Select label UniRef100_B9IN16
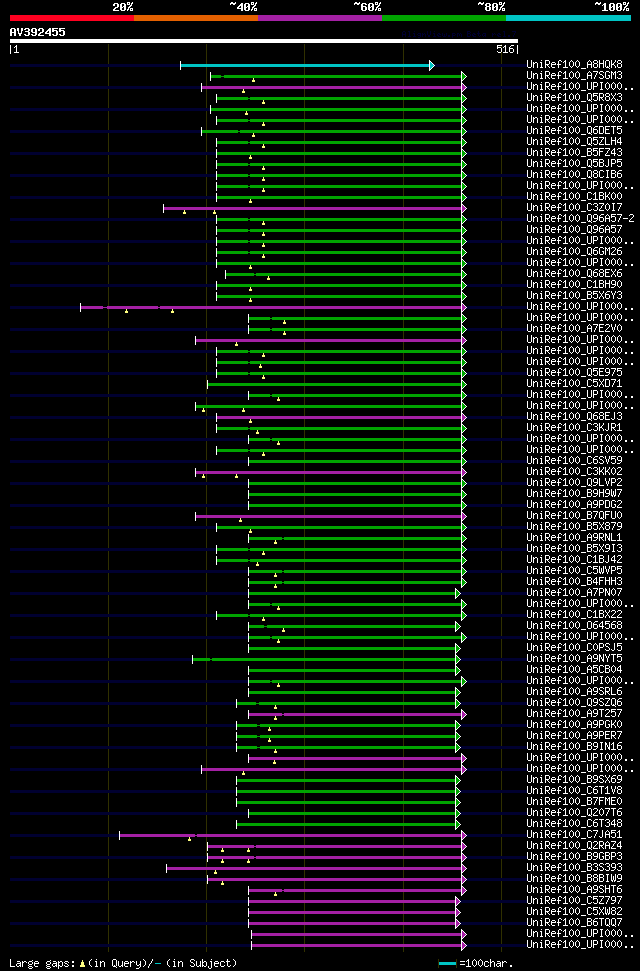 574,746
